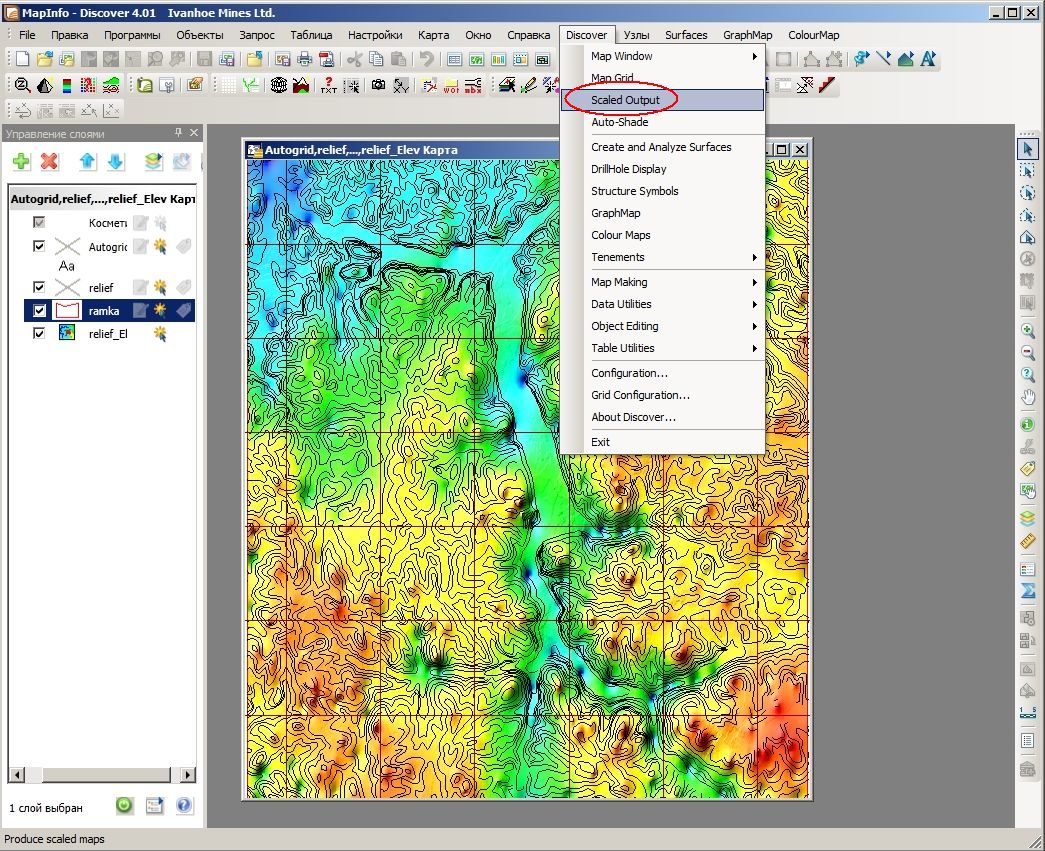Click the camera icon in Discover toolbar

pyautogui.click(x=379, y=85)
